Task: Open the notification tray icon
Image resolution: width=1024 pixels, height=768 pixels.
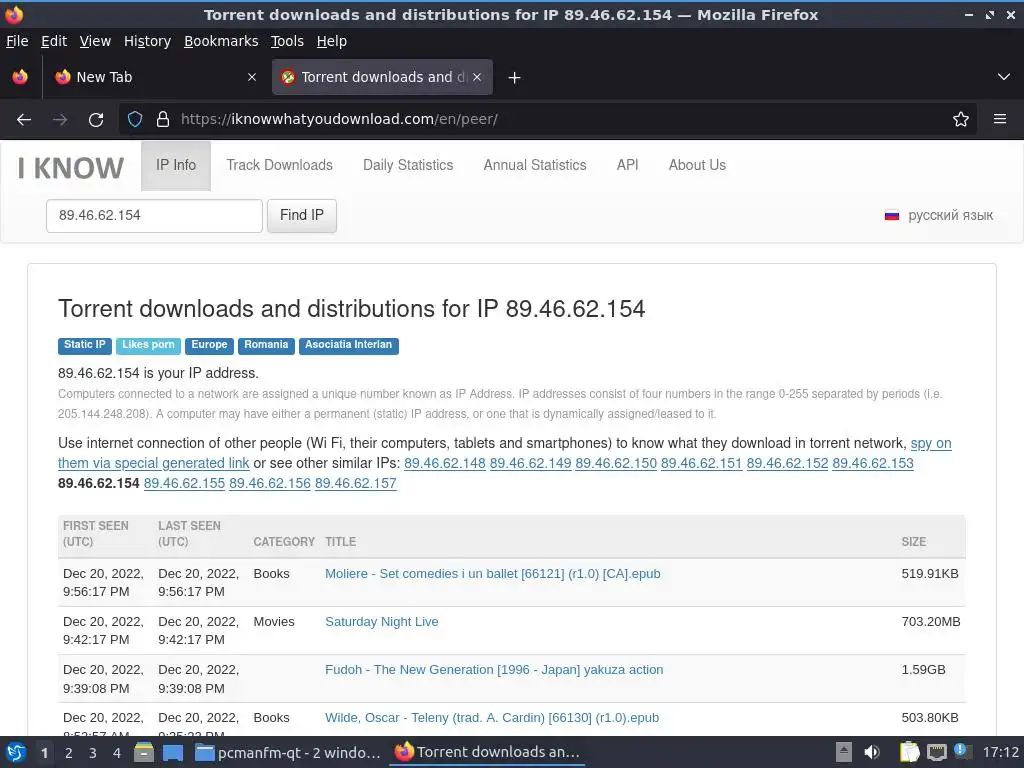Action: tap(961, 751)
